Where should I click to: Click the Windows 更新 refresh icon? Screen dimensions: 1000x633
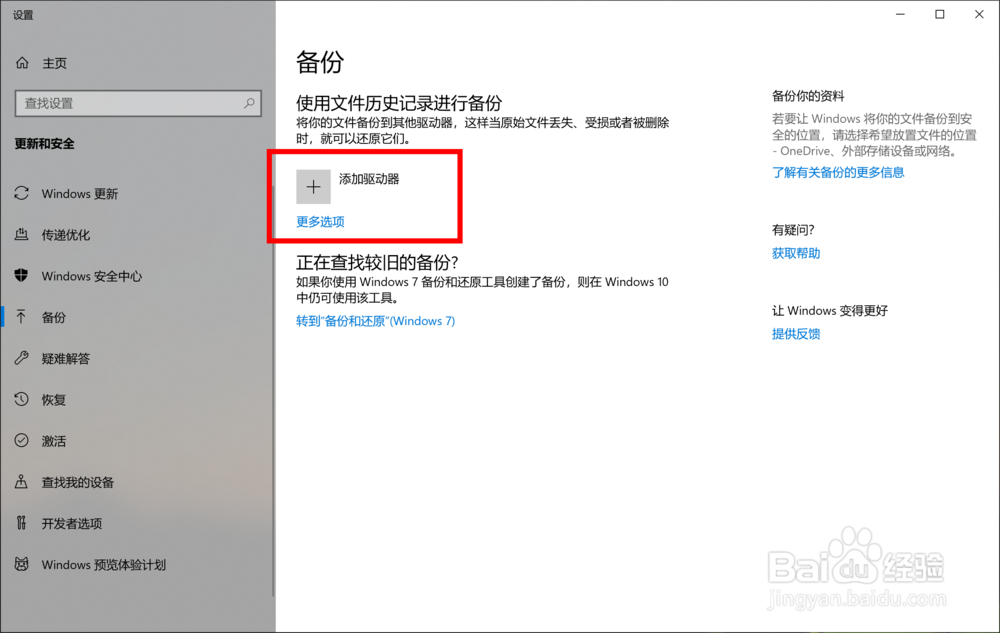tap(22, 193)
